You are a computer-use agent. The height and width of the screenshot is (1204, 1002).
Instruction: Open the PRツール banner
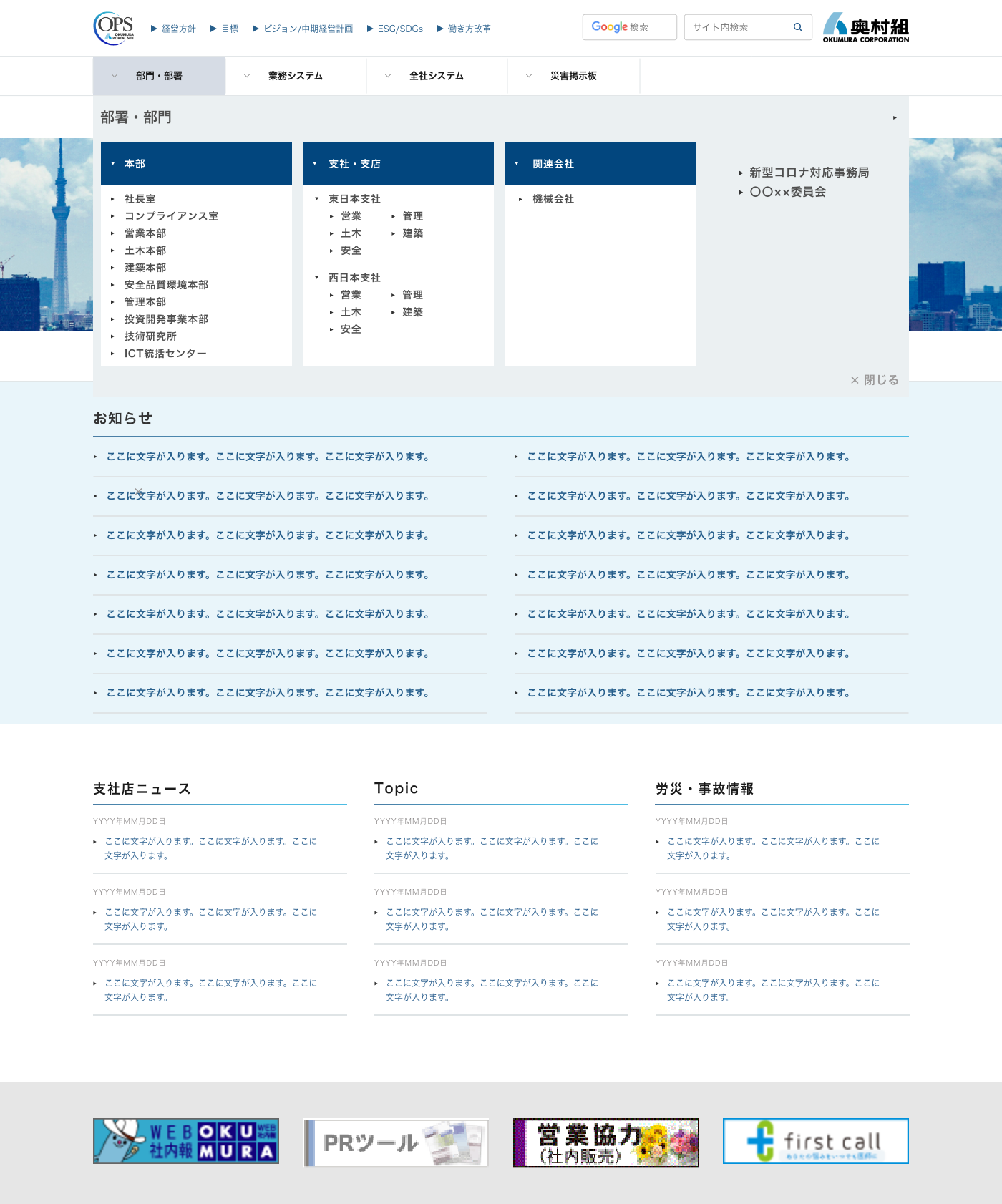(396, 1142)
